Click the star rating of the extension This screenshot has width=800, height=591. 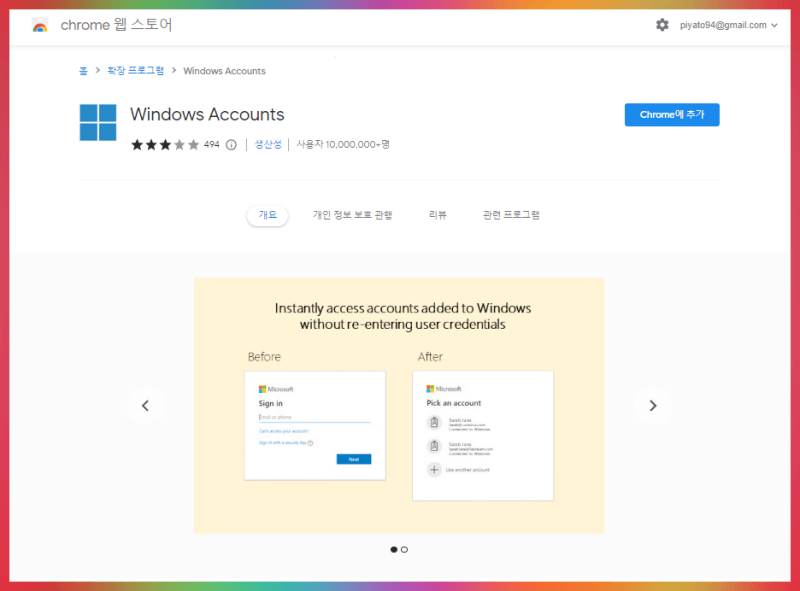click(x=165, y=145)
